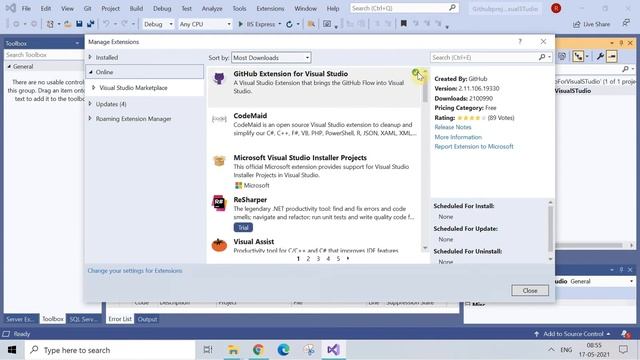Viewport: 640px width, 360px height.
Task: Open the File menu
Action: coord(26,8)
